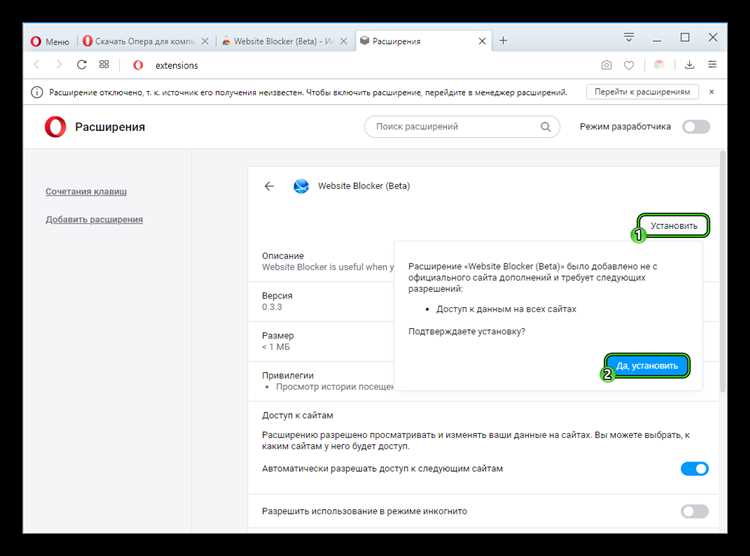Take a snapshot with camera icon

607,65
